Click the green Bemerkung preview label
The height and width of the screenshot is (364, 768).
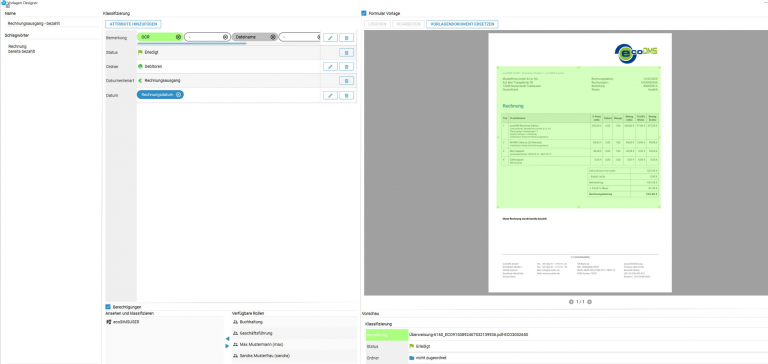point(386,335)
